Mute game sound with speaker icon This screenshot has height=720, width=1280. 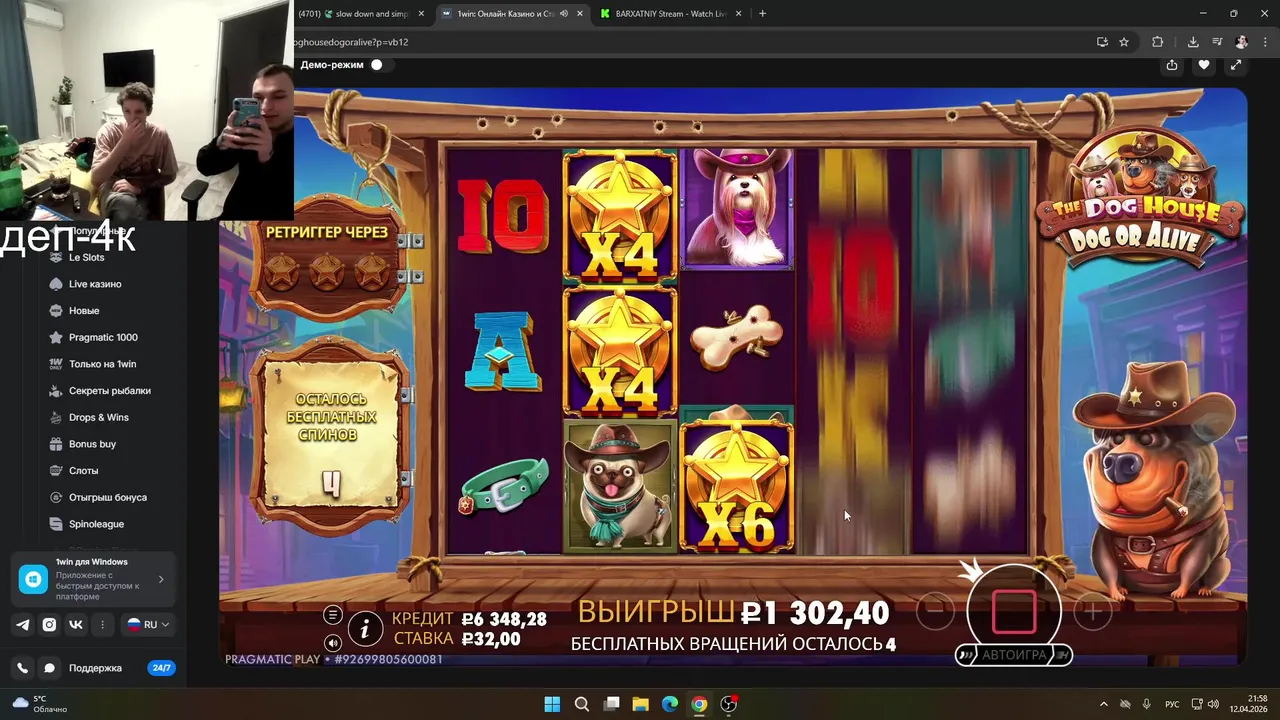coord(333,643)
